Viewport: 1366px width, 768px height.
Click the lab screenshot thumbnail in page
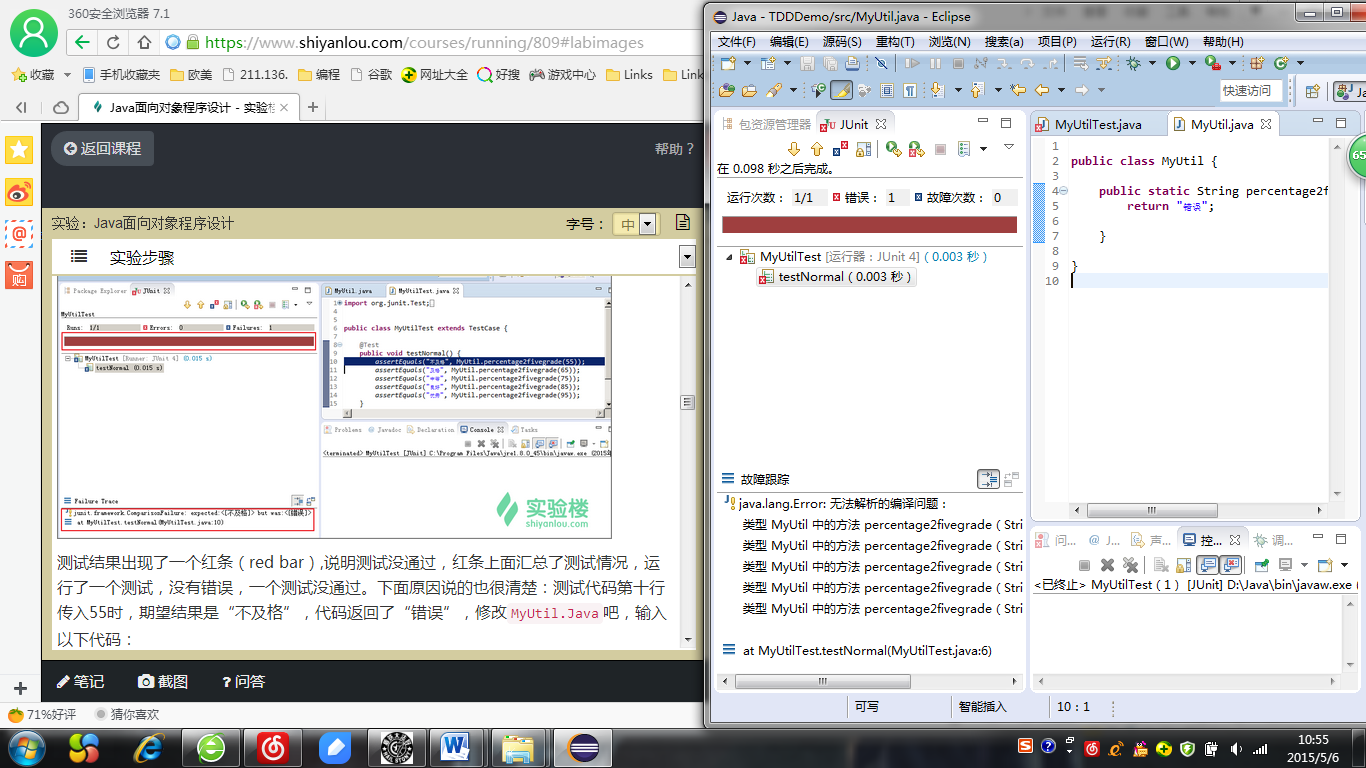tap(334, 408)
